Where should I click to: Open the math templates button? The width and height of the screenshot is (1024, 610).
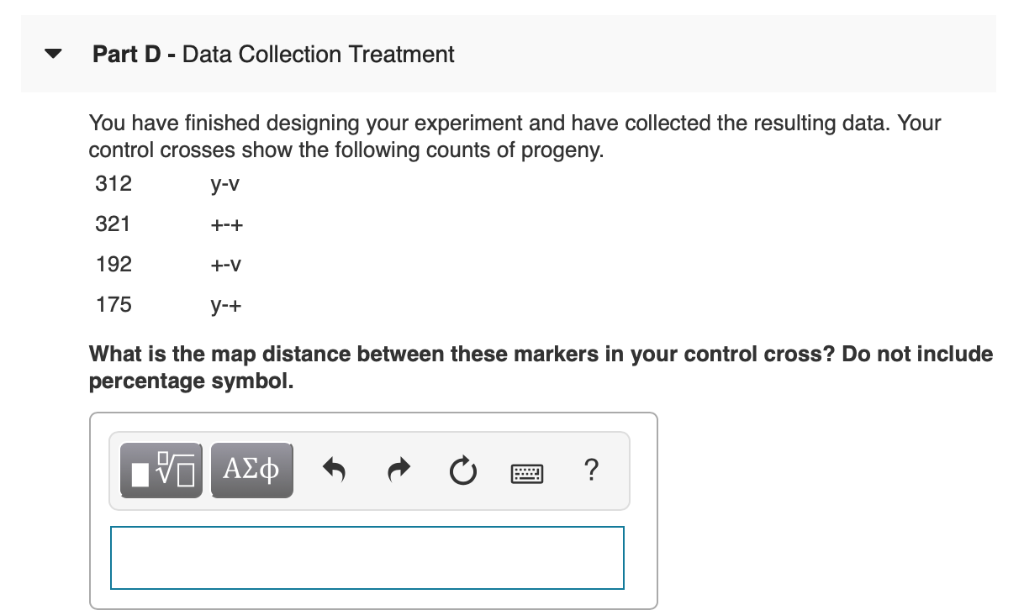[x=161, y=470]
